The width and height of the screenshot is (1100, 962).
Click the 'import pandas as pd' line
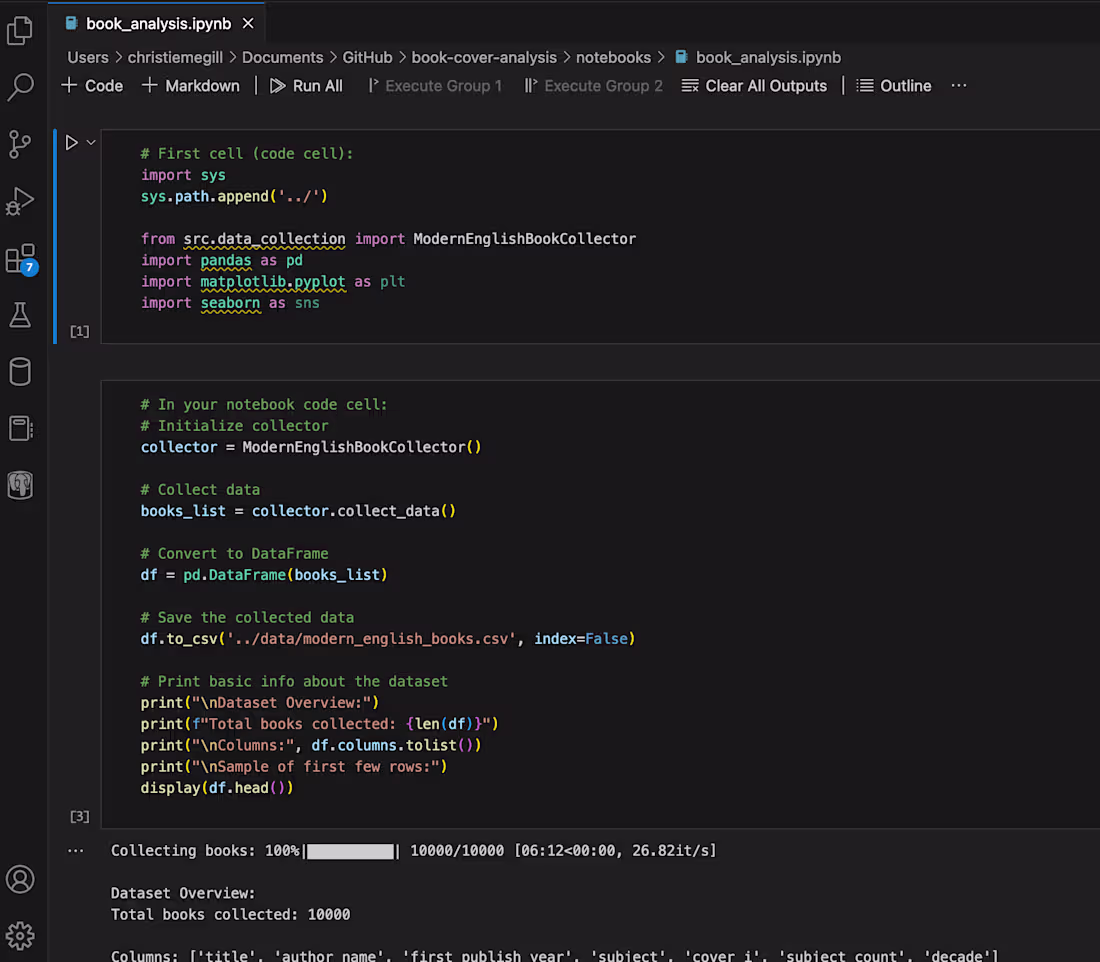[x=222, y=260]
